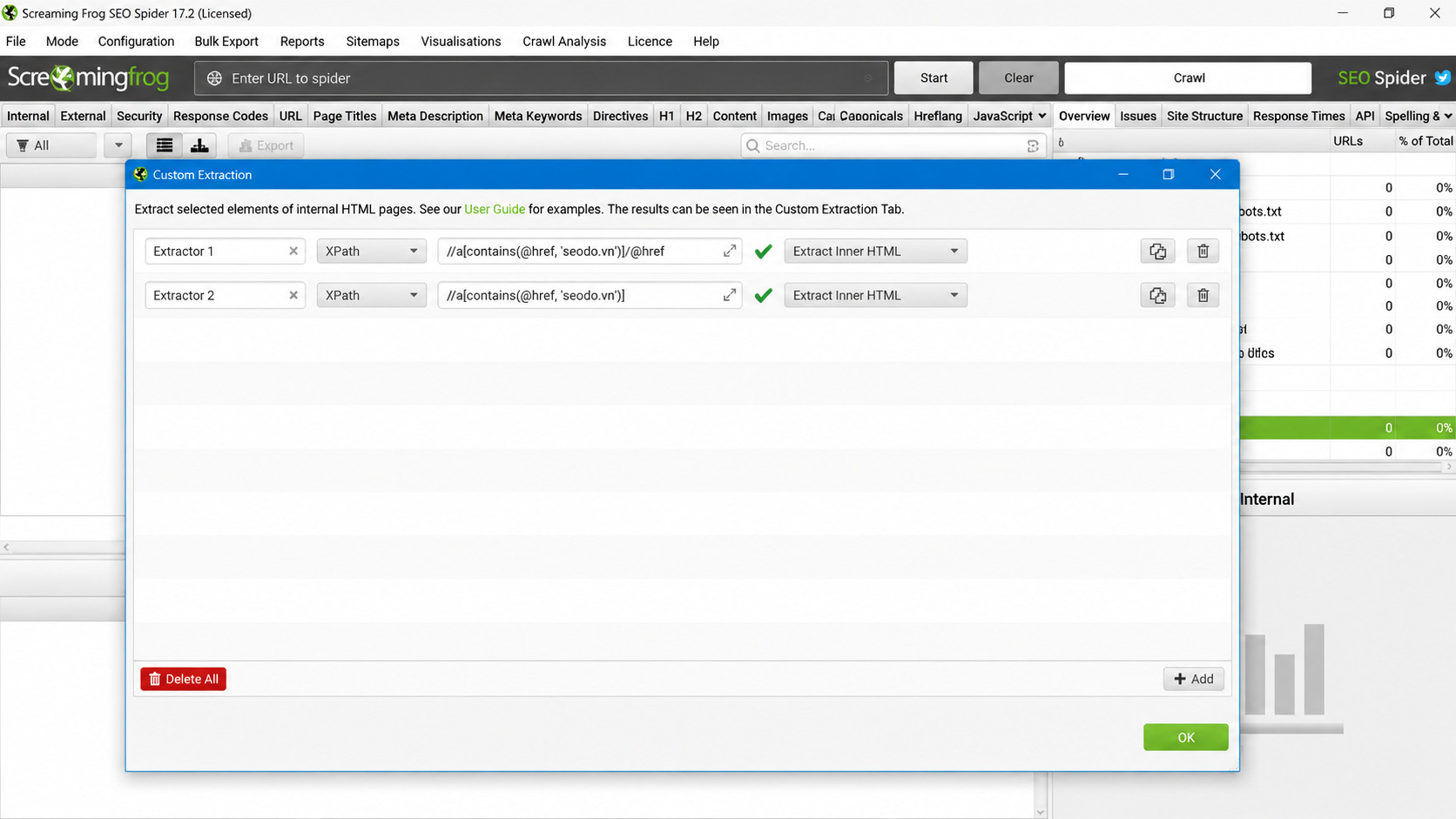Image resolution: width=1456 pixels, height=819 pixels.
Task: Open the Licence menu
Action: (650, 42)
